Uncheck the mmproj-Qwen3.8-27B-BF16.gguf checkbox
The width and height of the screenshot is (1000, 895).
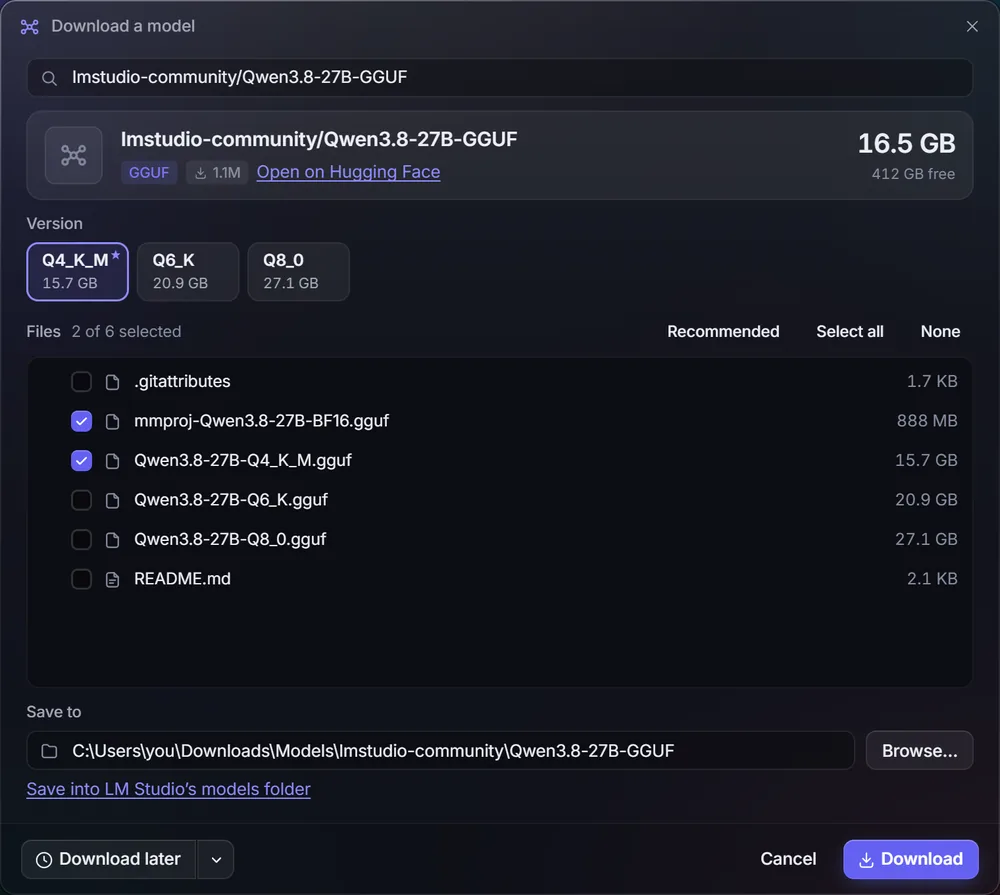pos(81,421)
